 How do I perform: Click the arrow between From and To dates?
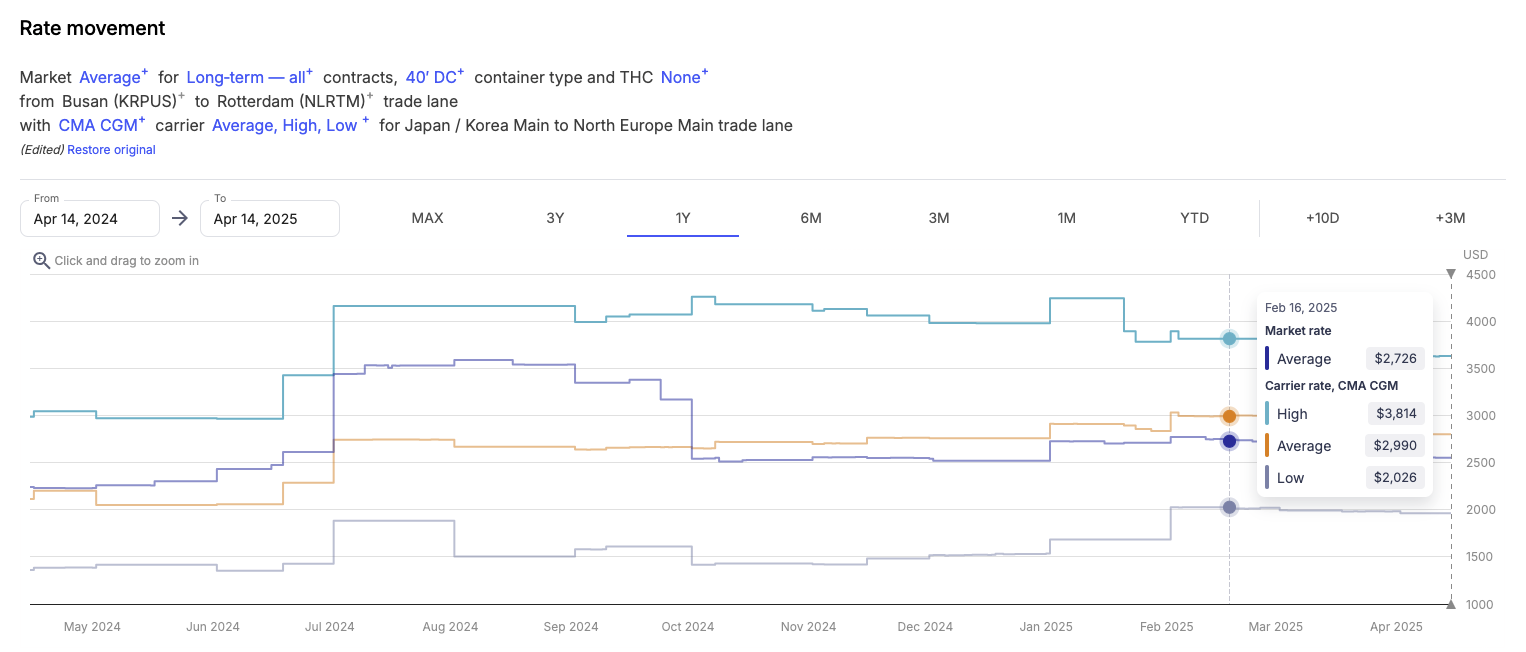click(x=179, y=218)
